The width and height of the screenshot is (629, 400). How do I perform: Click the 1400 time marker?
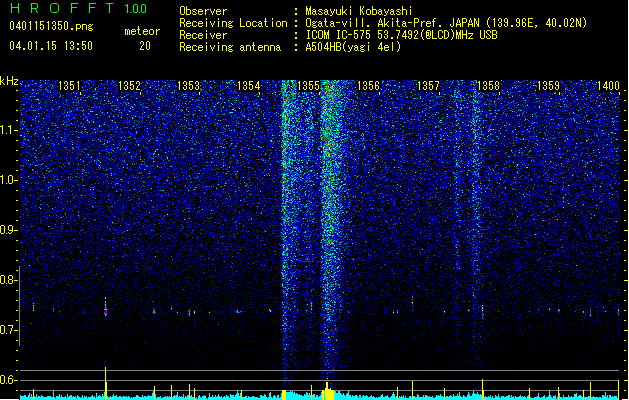pyautogui.click(x=609, y=85)
